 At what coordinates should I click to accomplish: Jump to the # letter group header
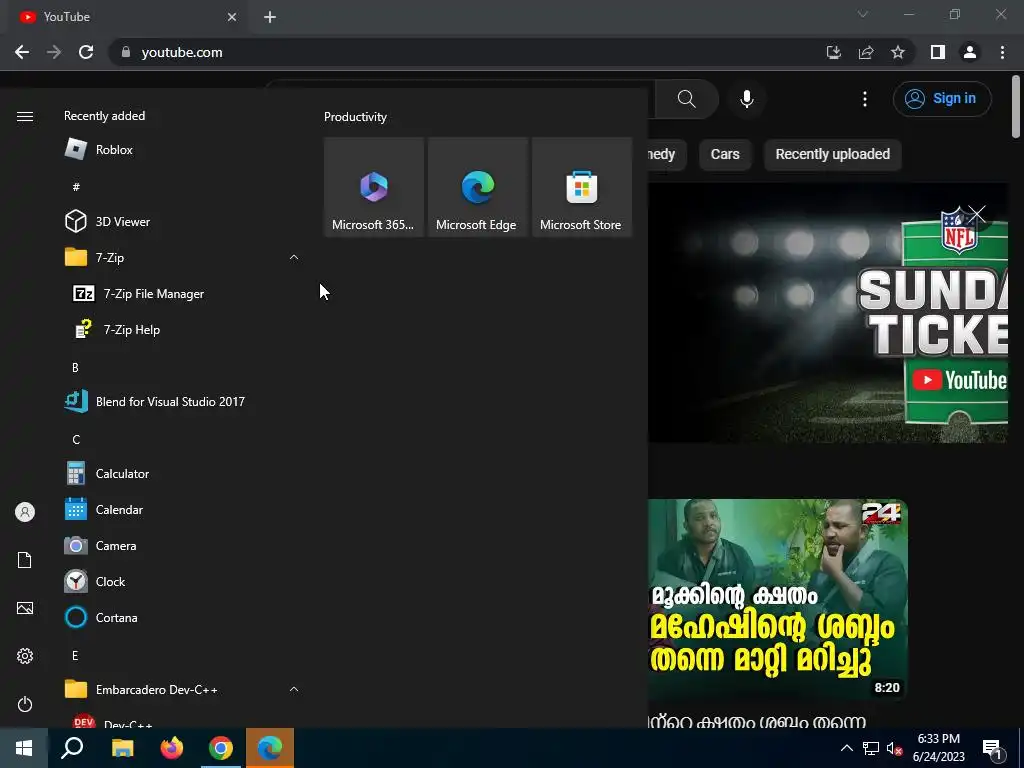pyautogui.click(x=76, y=187)
